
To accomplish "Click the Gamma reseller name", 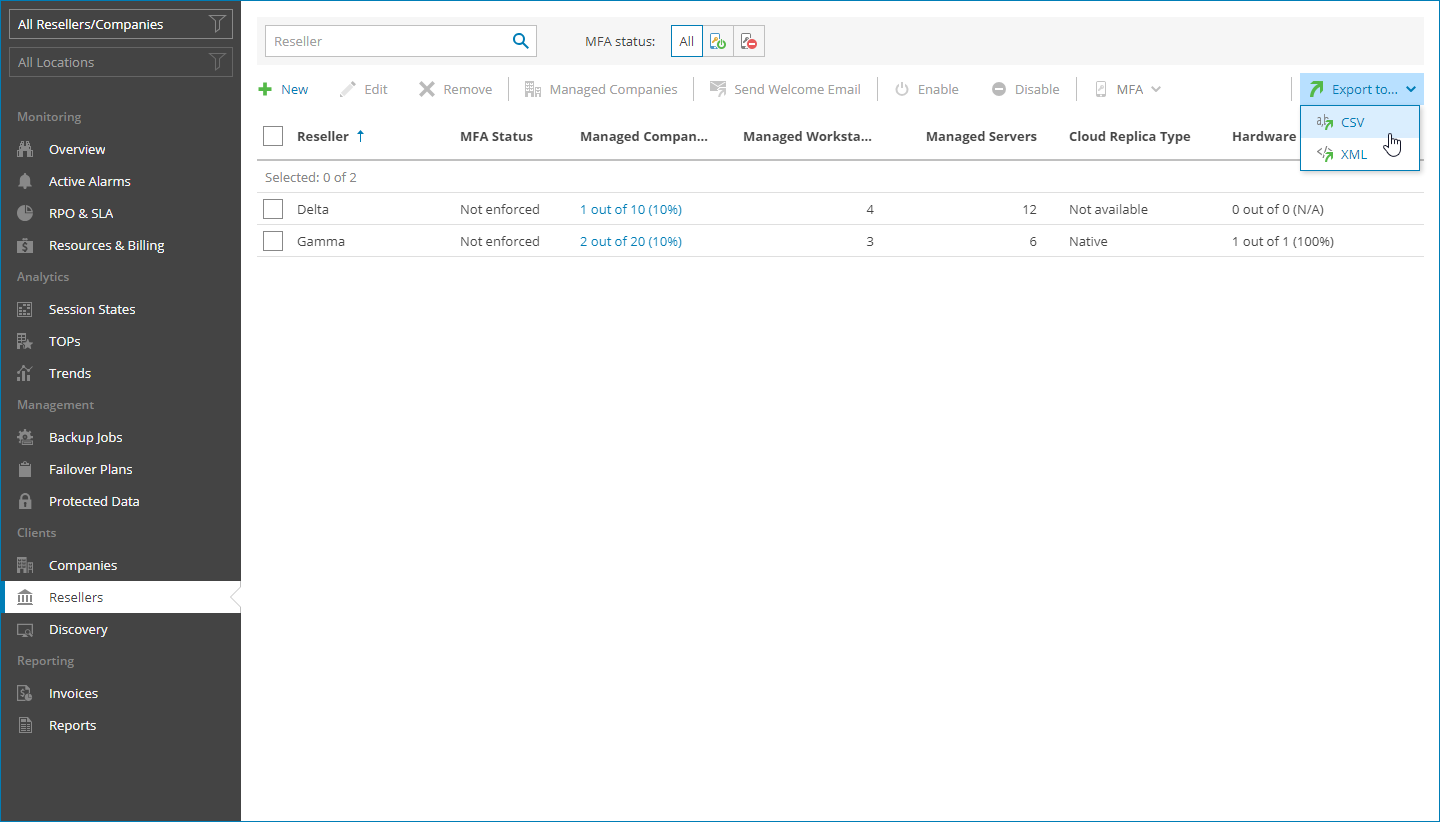I will (321, 241).
